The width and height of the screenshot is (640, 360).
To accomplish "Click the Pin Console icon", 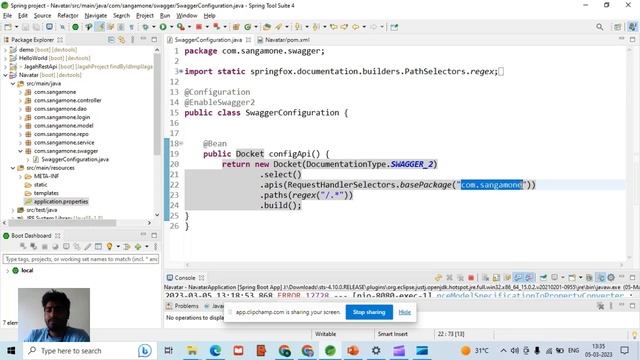I will [x=543, y=278].
